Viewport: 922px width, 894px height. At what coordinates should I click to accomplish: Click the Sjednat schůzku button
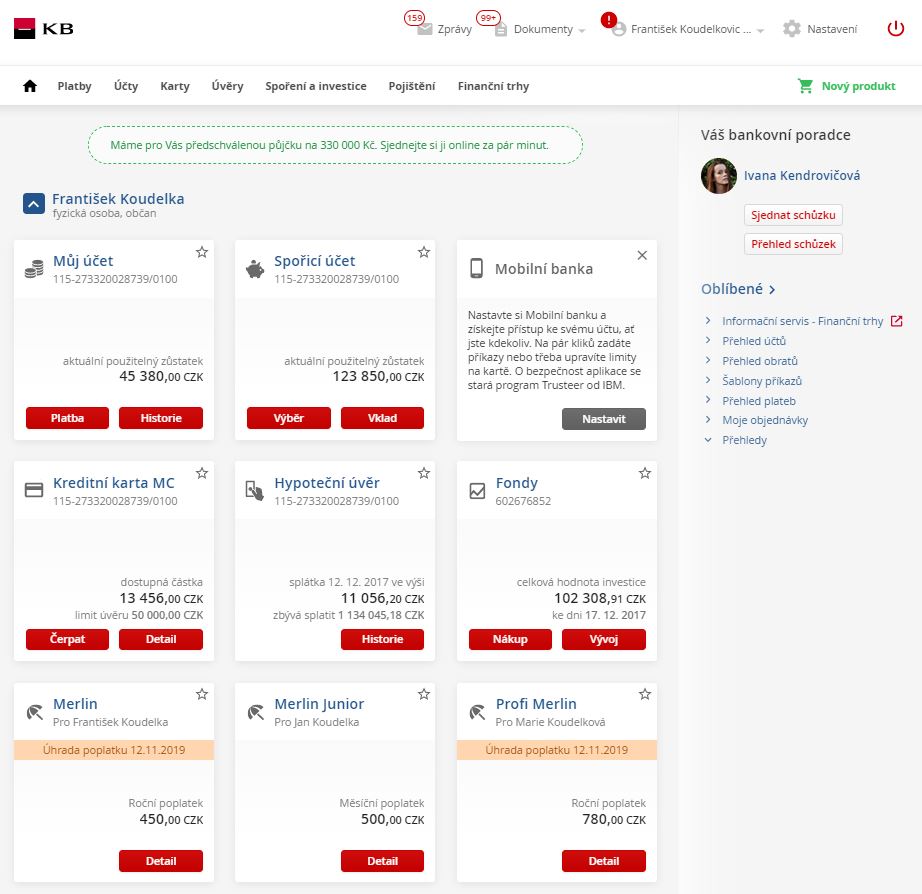[x=793, y=214]
